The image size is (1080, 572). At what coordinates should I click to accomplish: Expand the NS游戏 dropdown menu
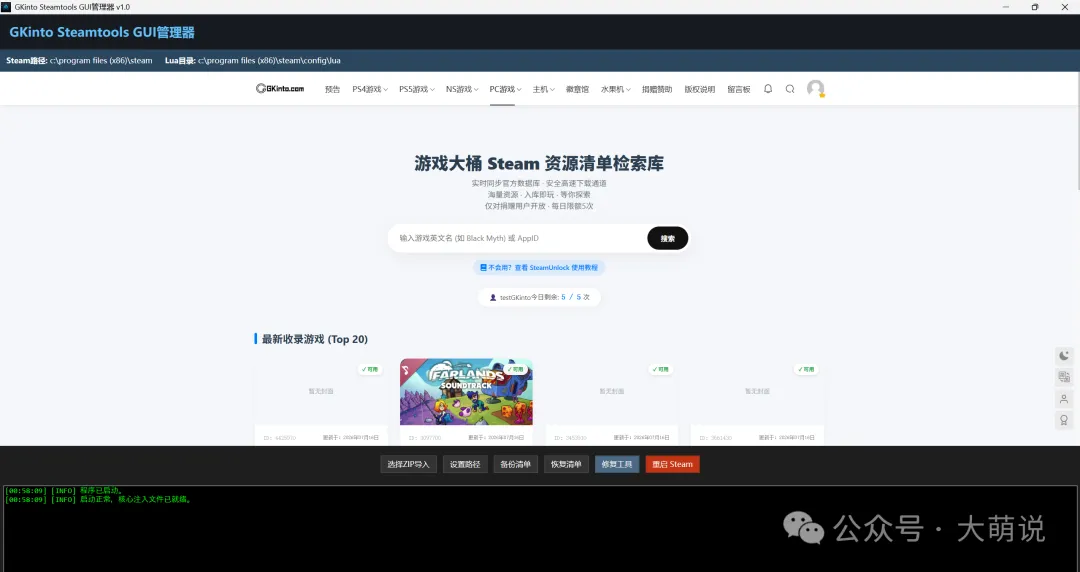461,90
